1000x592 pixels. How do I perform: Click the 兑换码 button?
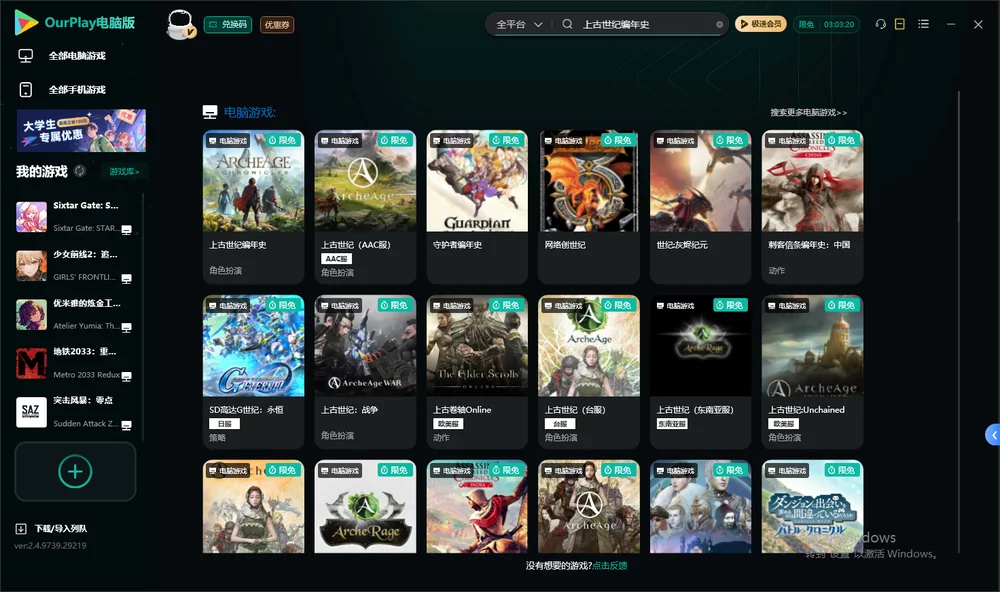(x=228, y=25)
